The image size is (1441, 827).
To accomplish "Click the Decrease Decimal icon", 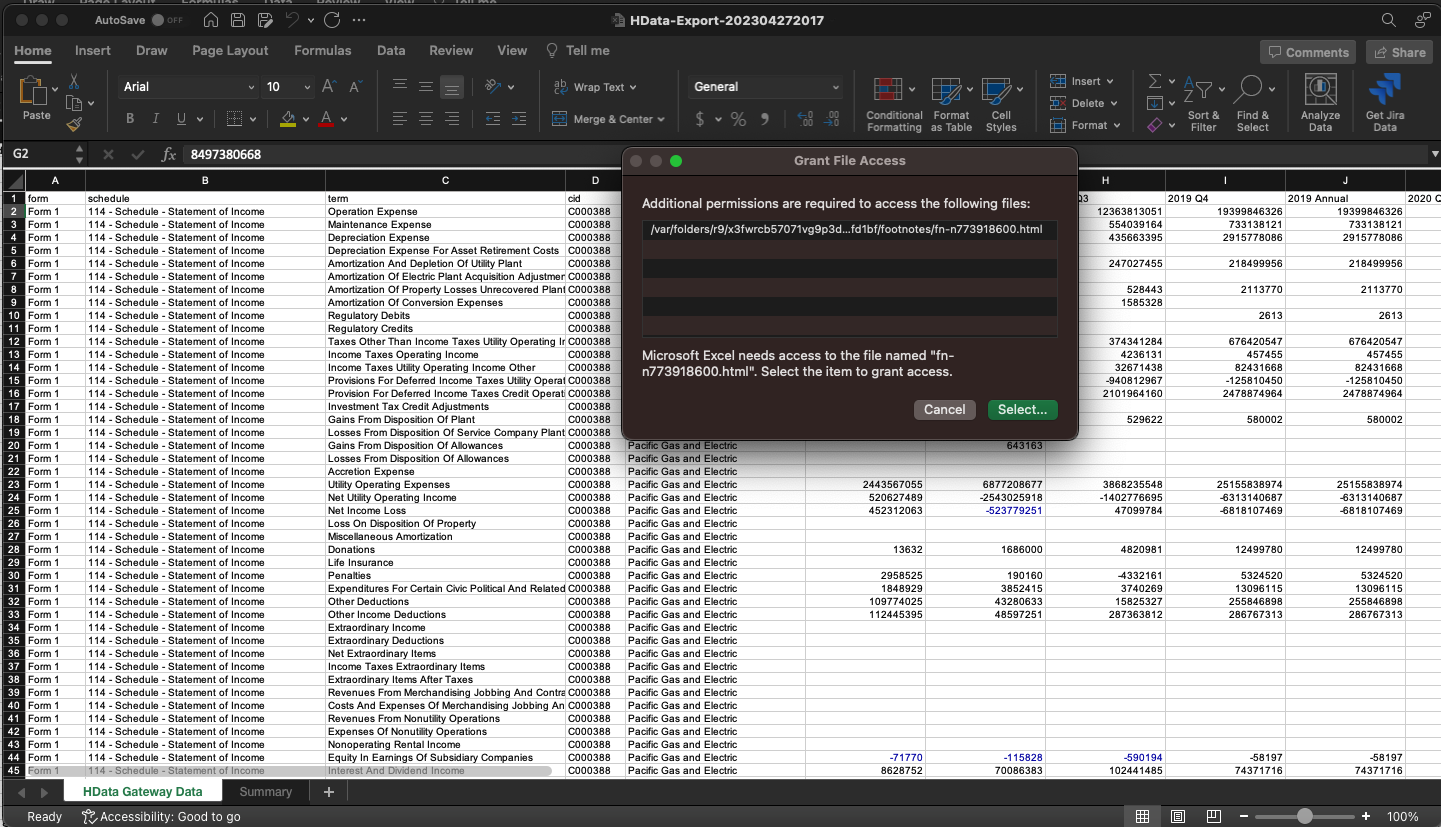I will click(832, 119).
